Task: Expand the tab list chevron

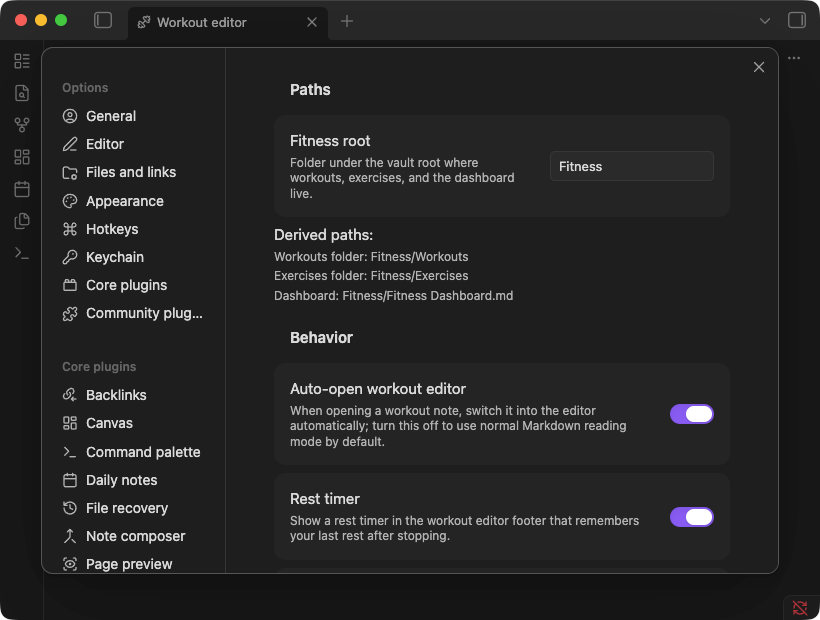Action: pos(765,21)
